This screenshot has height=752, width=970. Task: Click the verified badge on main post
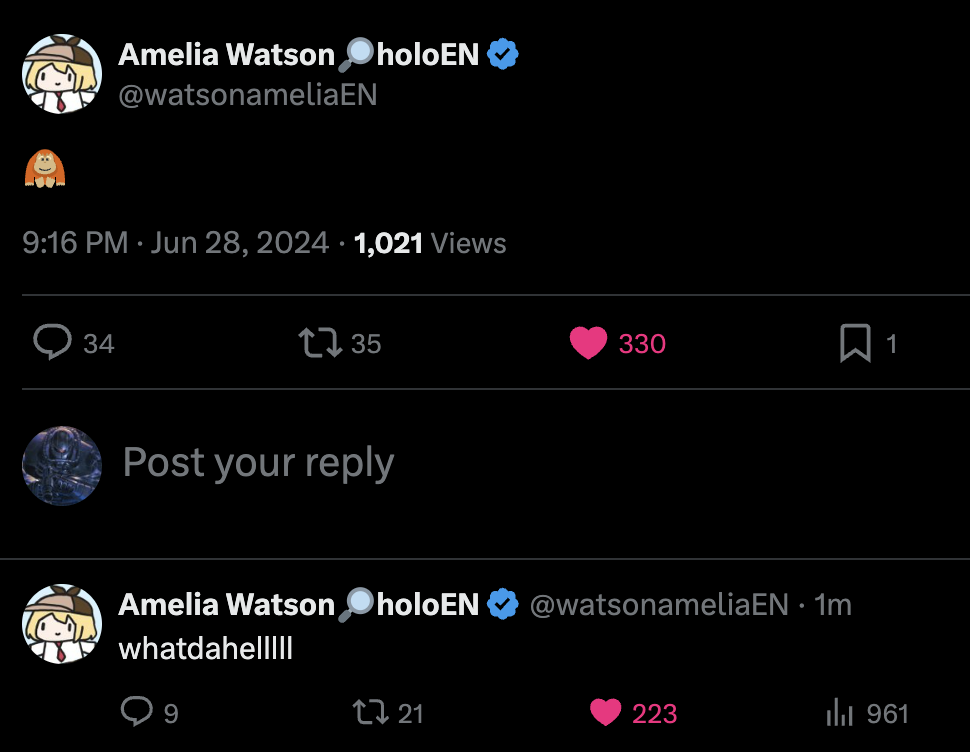pos(503,55)
